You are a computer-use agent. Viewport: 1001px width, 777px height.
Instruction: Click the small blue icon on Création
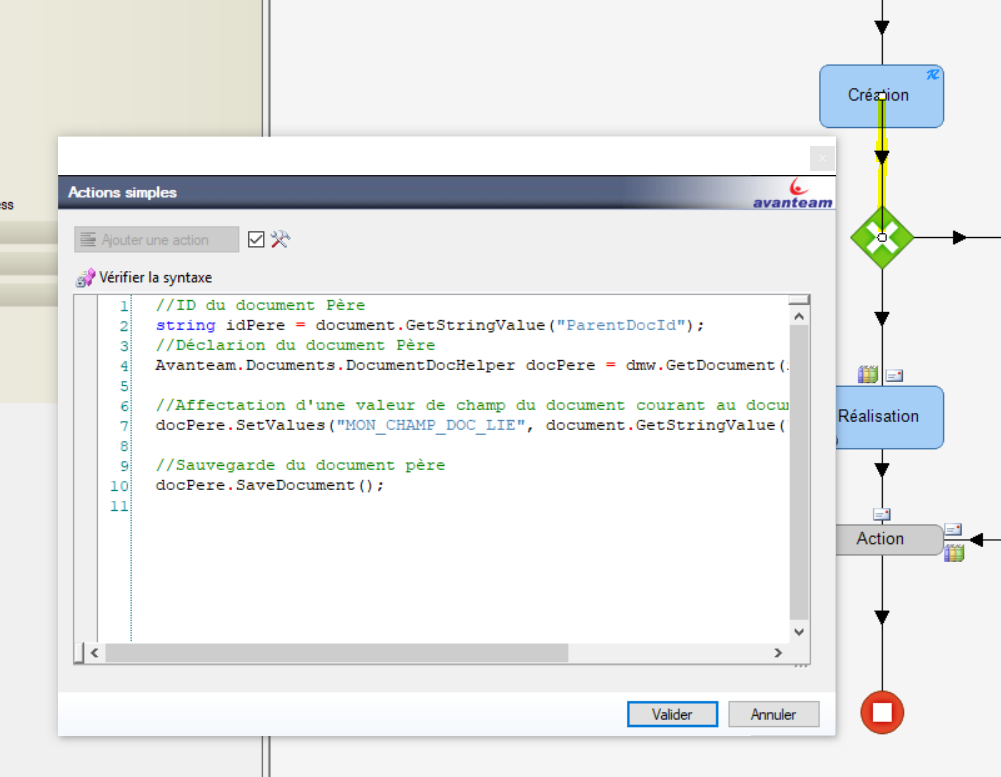click(x=932, y=75)
